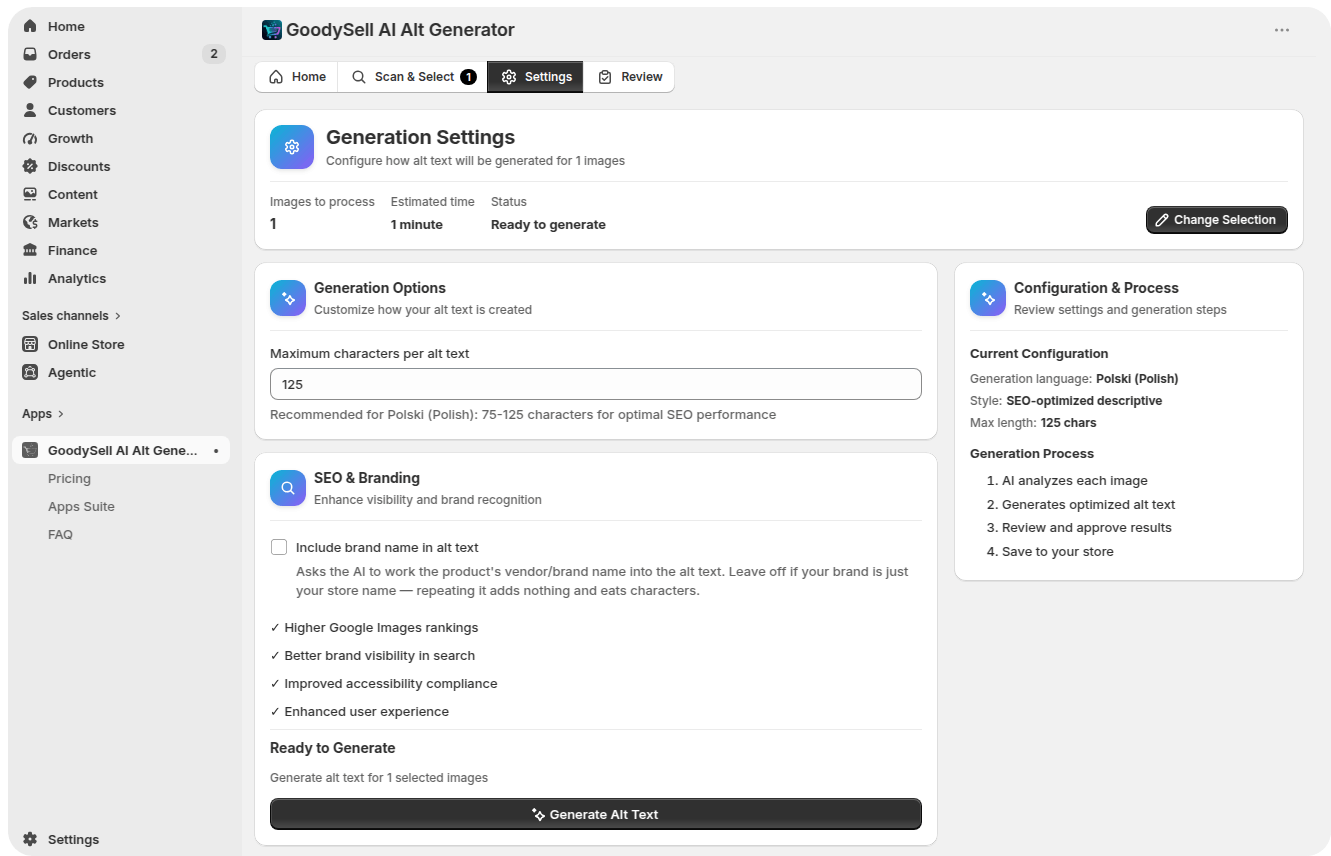The width and height of the screenshot is (1331, 856).
Task: Click the Include brand name description text
Action: (x=602, y=581)
